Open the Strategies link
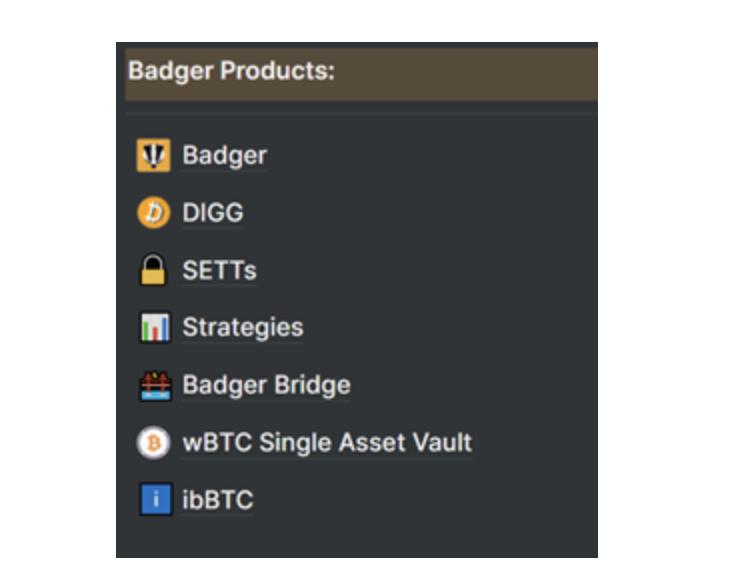The height and width of the screenshot is (582, 730). point(242,328)
